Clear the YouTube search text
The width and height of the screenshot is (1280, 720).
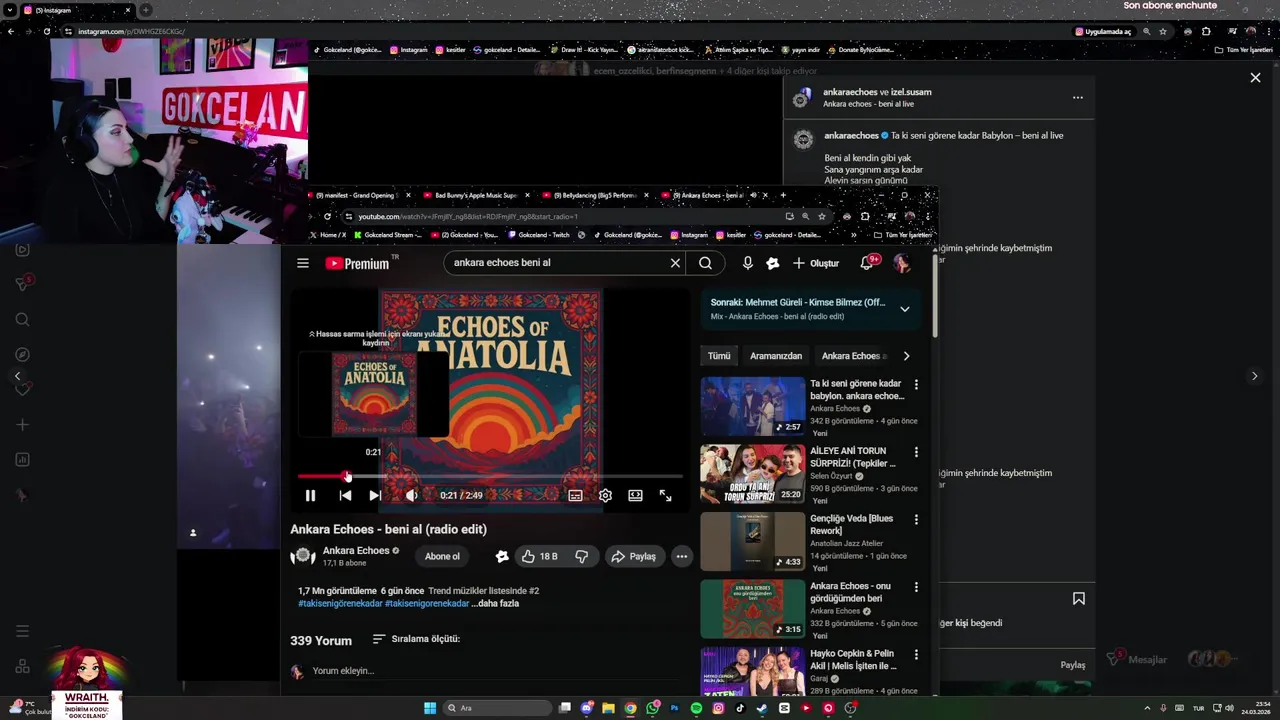pyautogui.click(x=675, y=263)
